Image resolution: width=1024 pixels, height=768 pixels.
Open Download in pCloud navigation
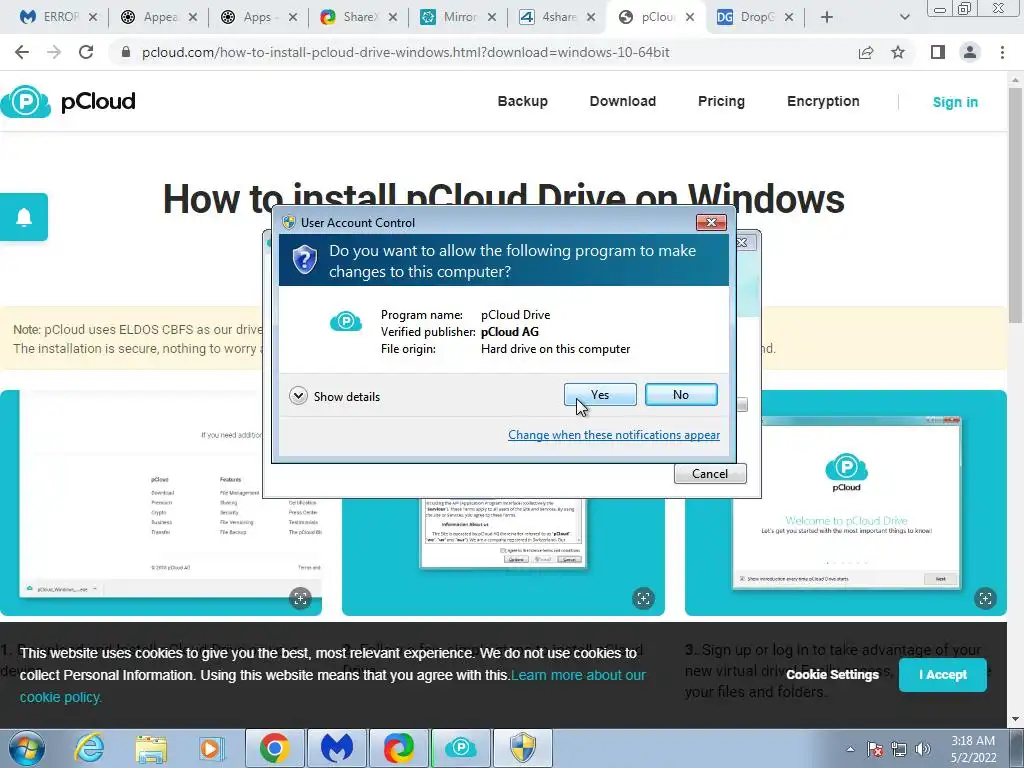tap(622, 101)
